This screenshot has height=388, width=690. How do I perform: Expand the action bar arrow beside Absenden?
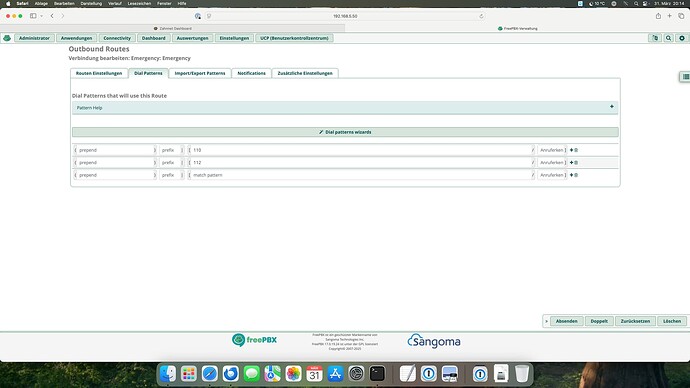[547, 321]
